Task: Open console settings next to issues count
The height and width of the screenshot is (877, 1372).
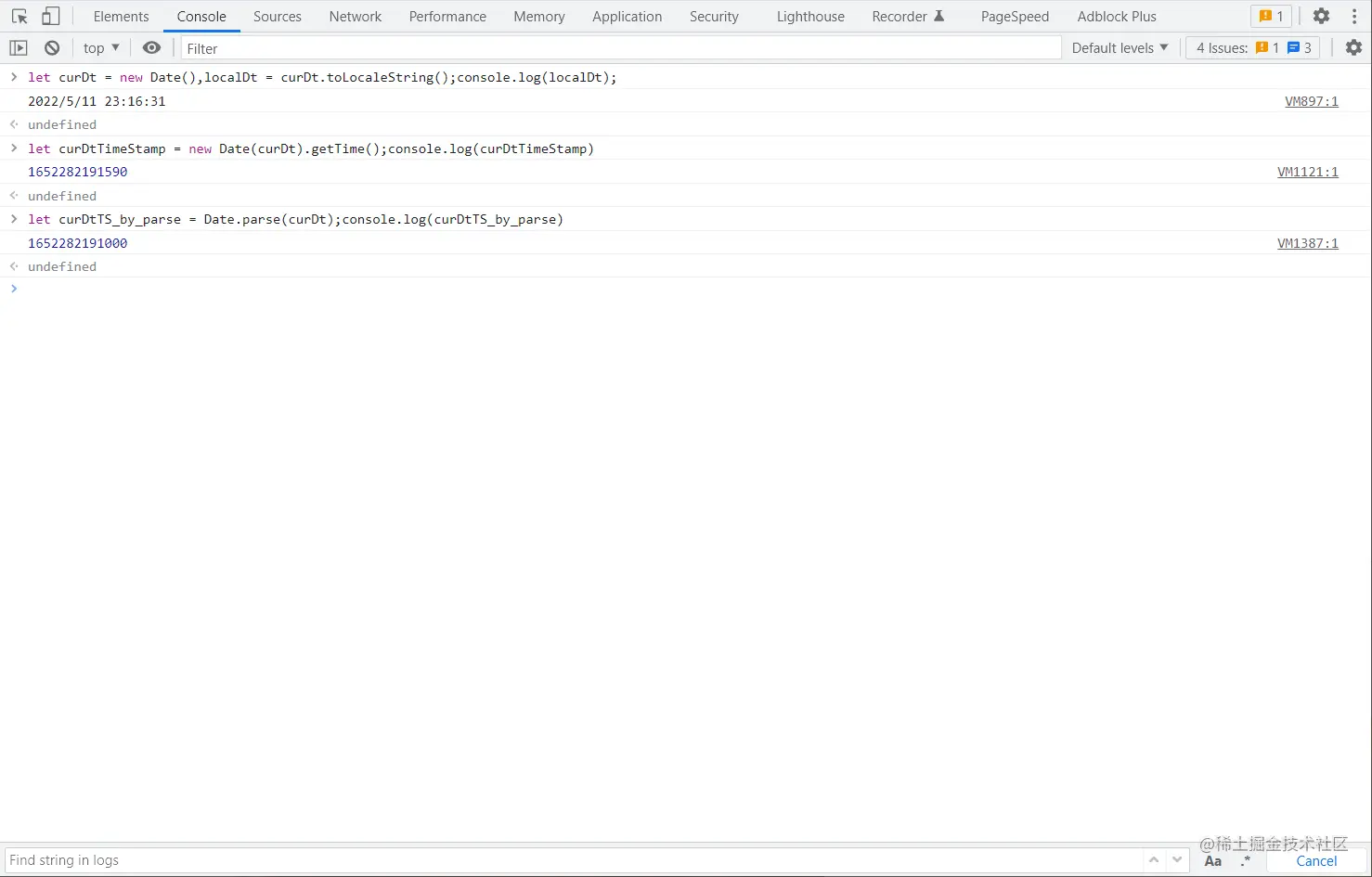Action: coord(1354,47)
